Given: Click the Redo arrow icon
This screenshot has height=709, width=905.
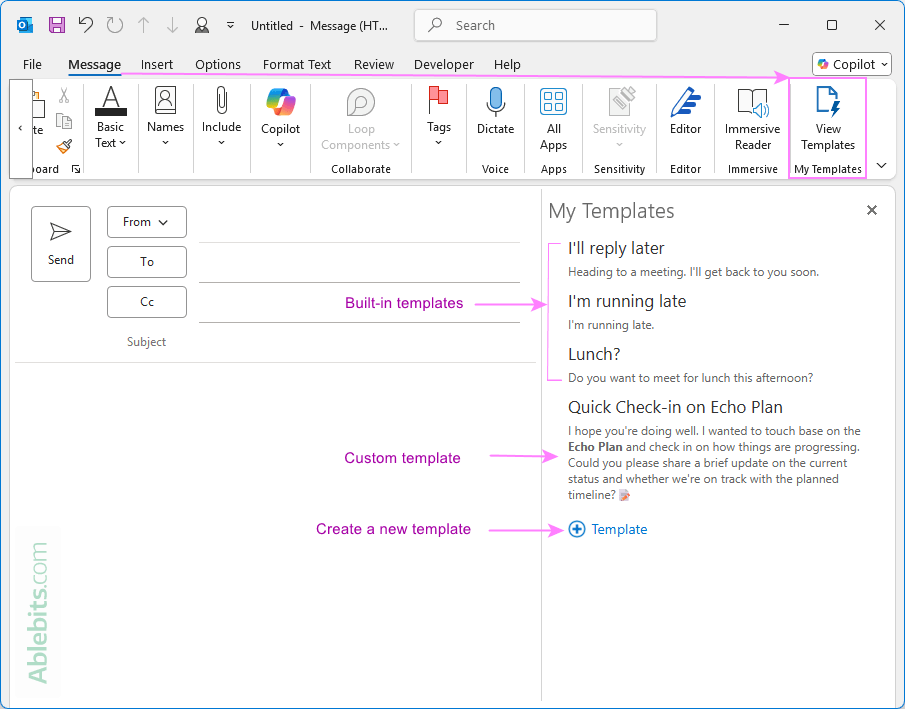Looking at the screenshot, I should pyautogui.click(x=114, y=25).
